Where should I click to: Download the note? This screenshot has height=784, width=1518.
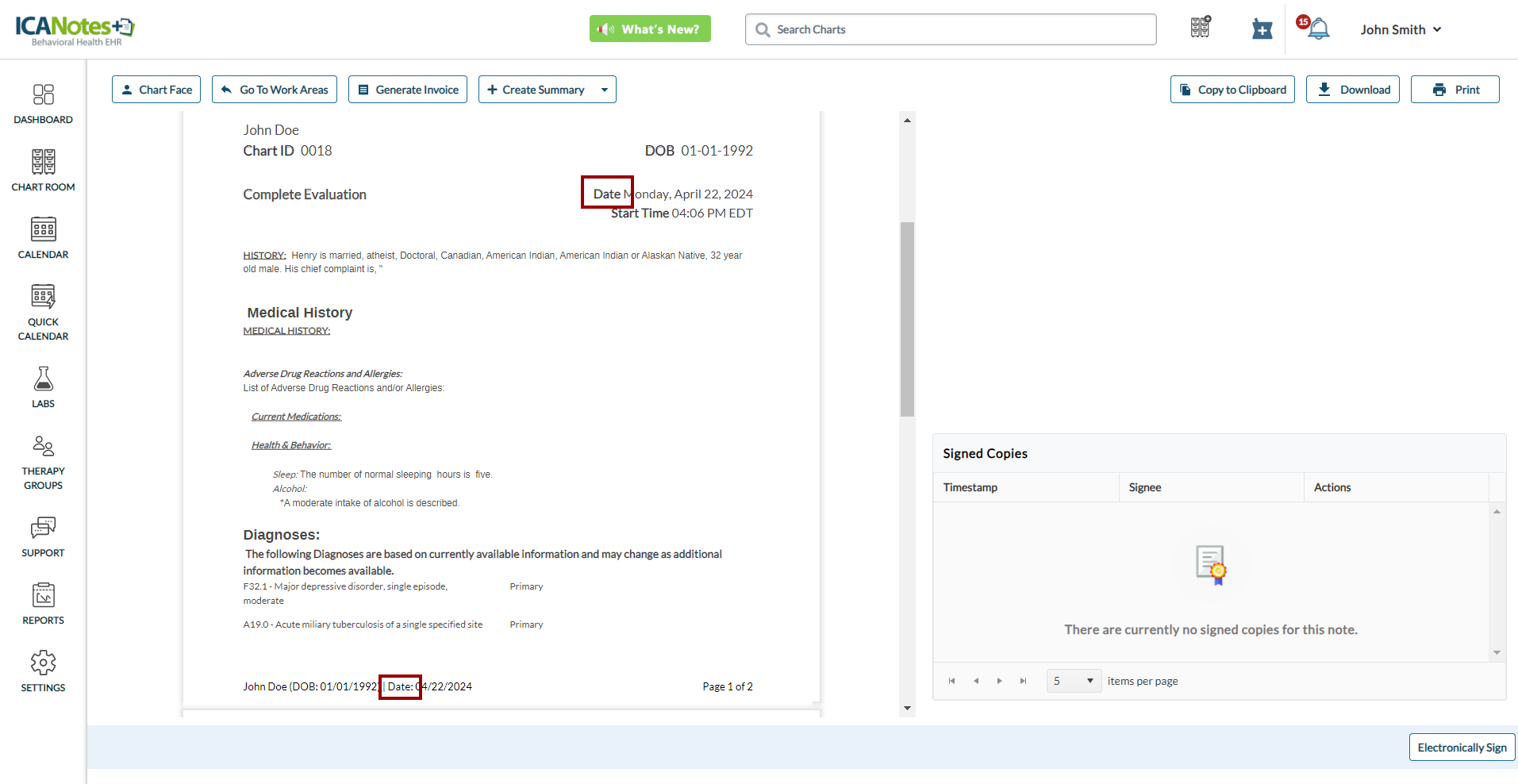coord(1353,90)
